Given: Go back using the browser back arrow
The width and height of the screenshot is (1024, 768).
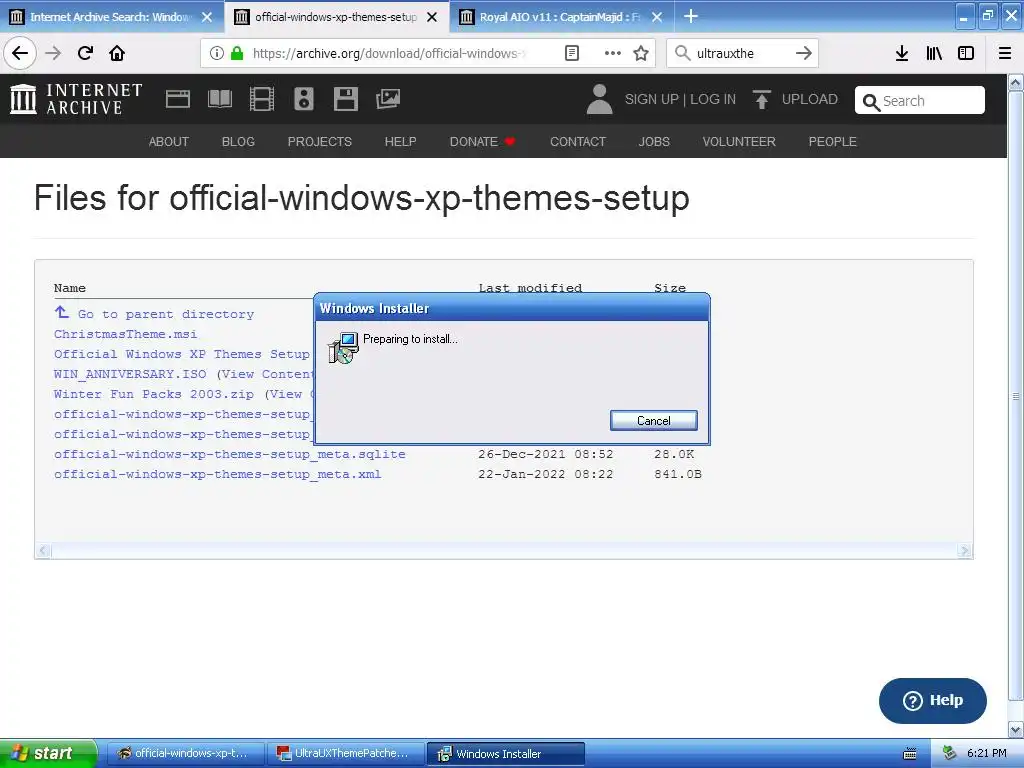Looking at the screenshot, I should tap(20, 53).
